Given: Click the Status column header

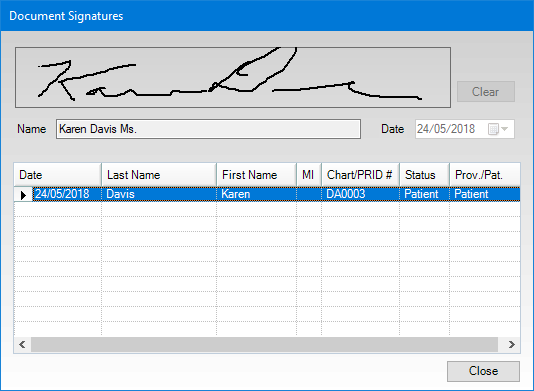Looking at the screenshot, I should pyautogui.click(x=424, y=175).
